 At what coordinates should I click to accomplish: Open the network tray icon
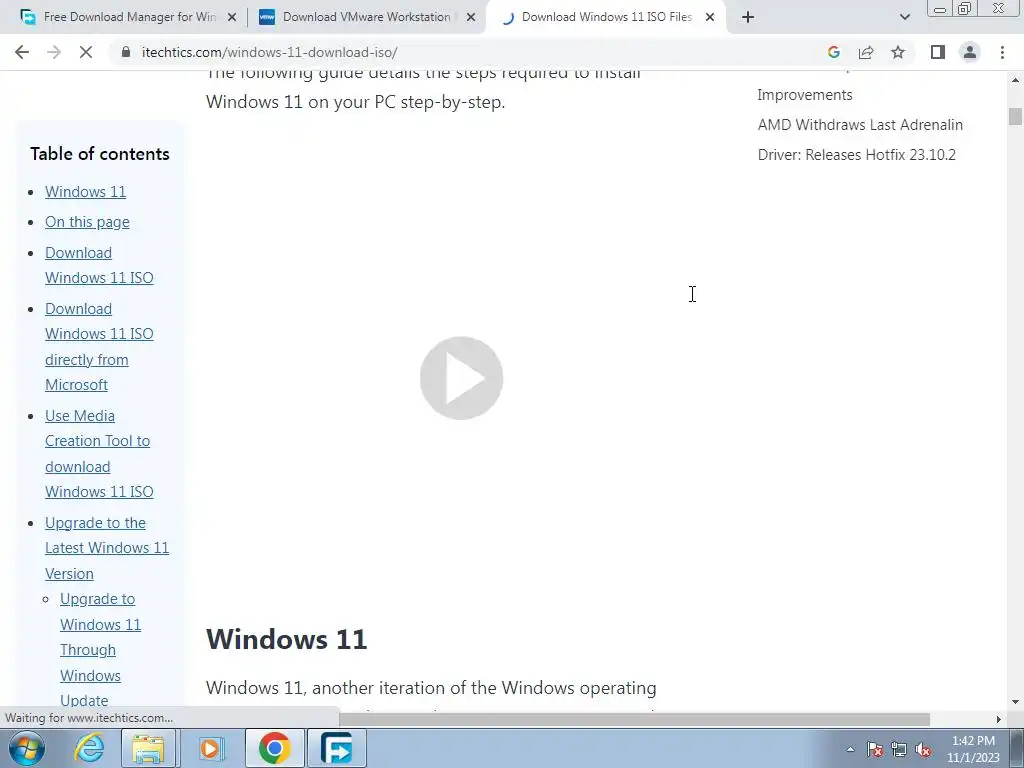[899, 750]
